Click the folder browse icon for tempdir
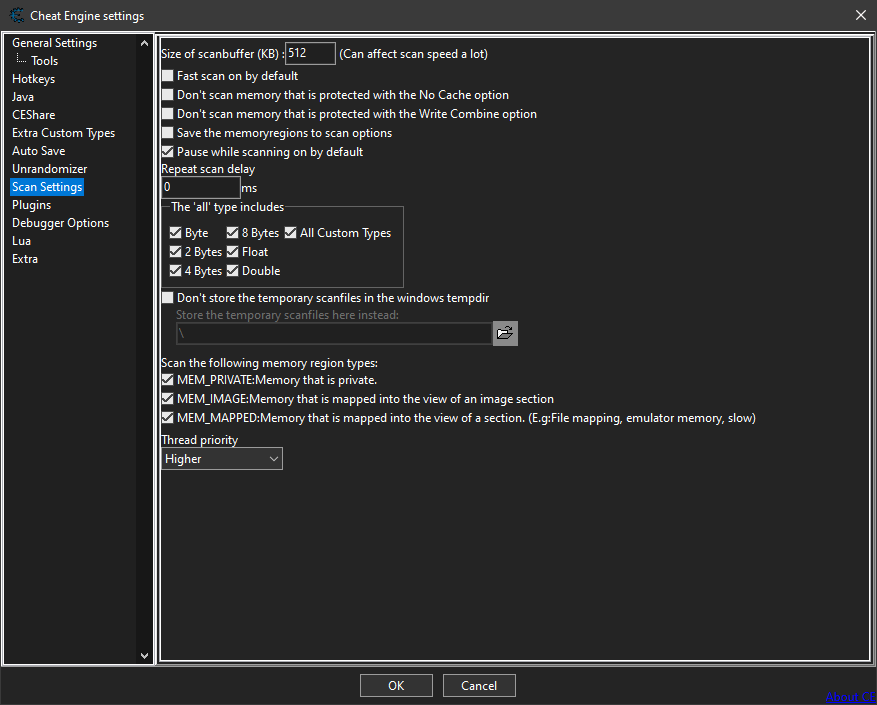 click(505, 333)
